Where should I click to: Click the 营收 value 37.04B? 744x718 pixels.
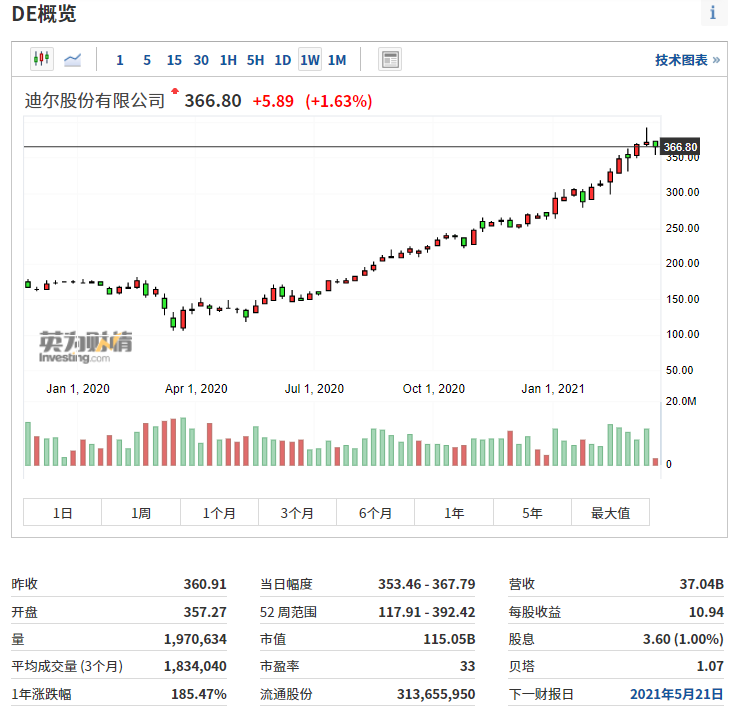click(x=701, y=584)
